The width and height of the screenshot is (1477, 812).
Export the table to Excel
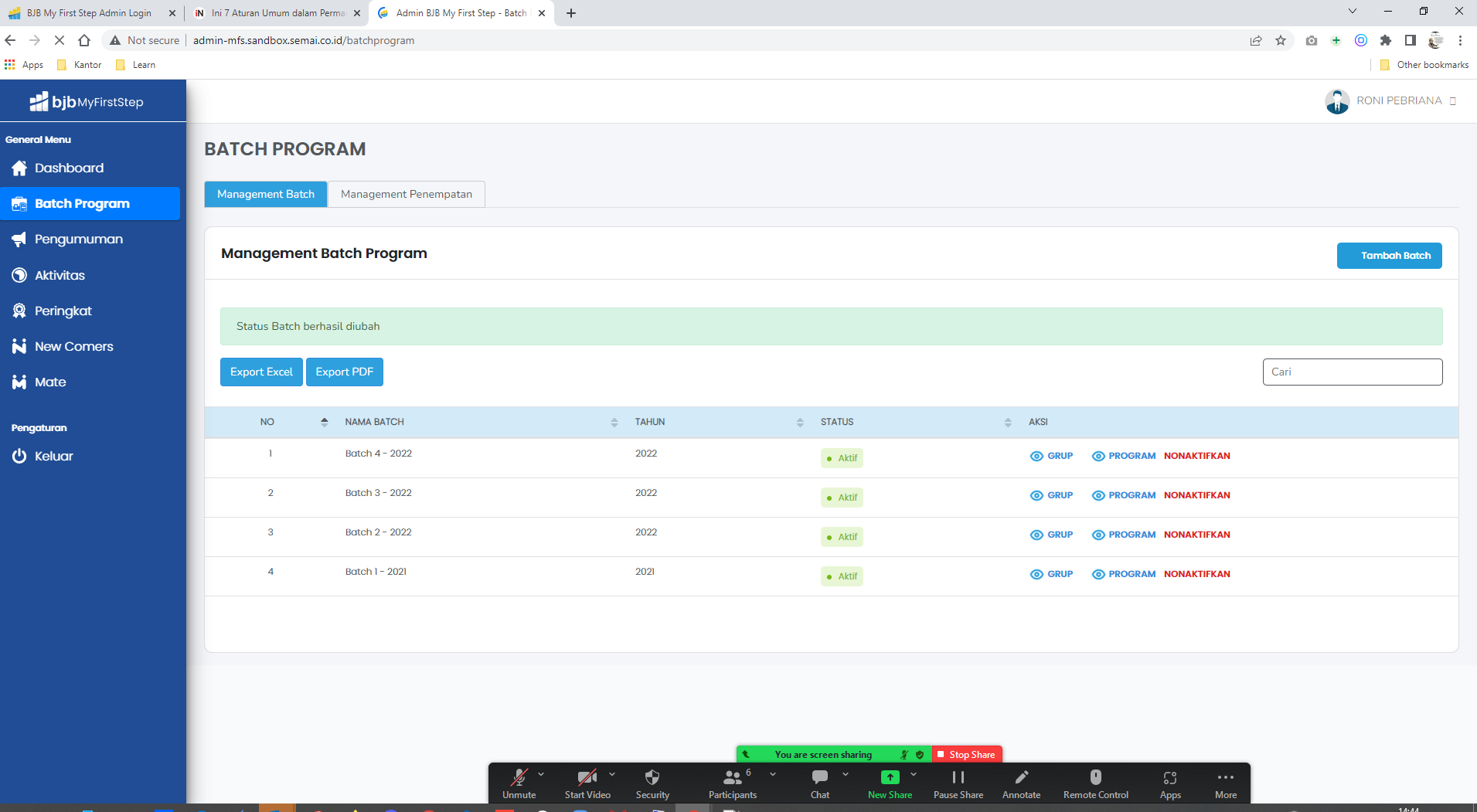coord(261,372)
